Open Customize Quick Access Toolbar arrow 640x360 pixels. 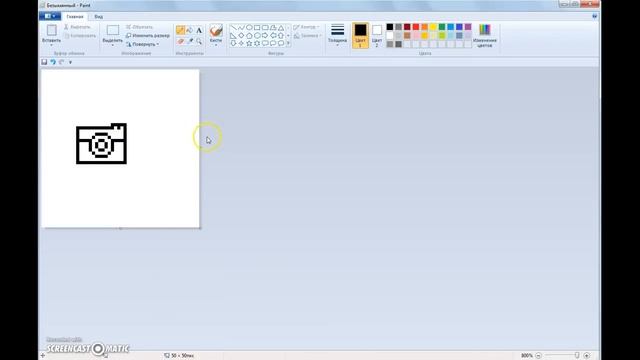[70, 62]
